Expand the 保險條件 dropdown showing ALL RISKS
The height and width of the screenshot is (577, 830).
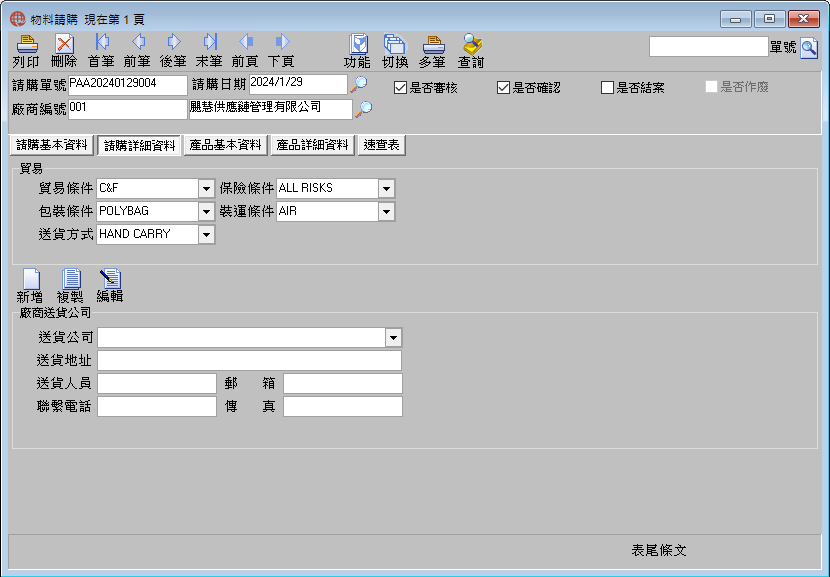[386, 188]
